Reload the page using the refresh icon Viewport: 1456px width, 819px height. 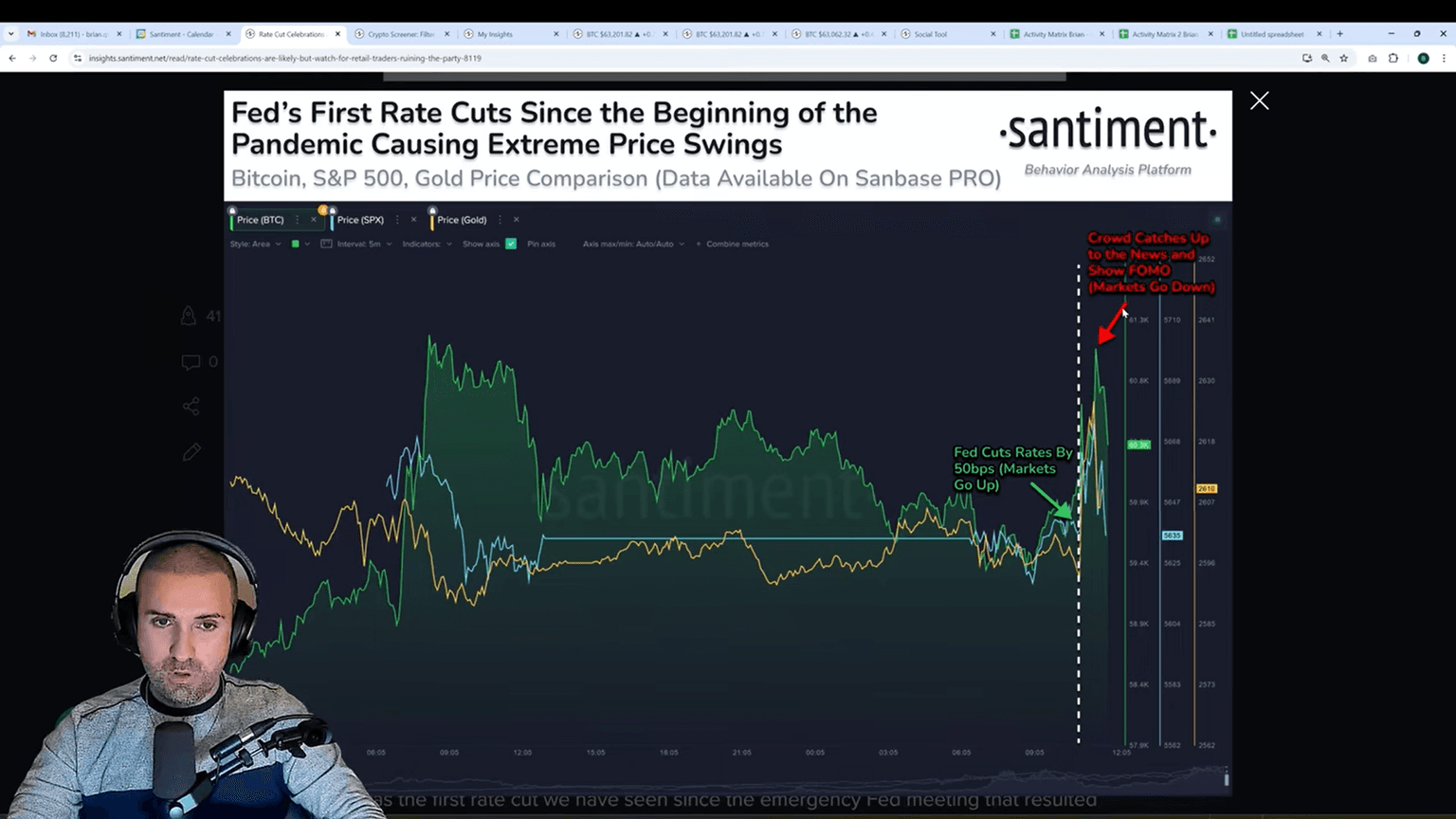click(53, 58)
